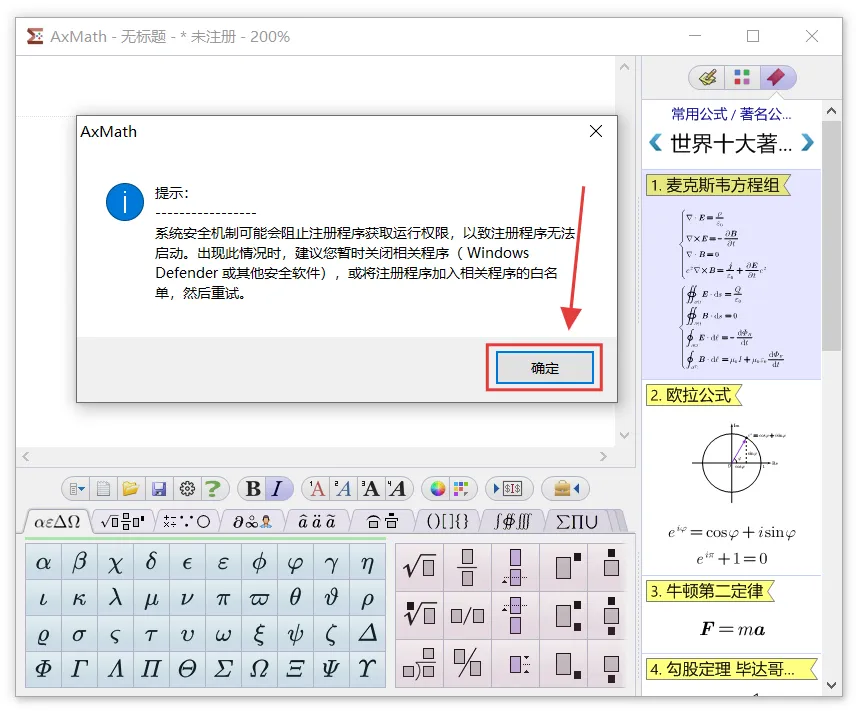
Task: Switch to the brackets ()[]{} tab
Action: (x=447, y=522)
